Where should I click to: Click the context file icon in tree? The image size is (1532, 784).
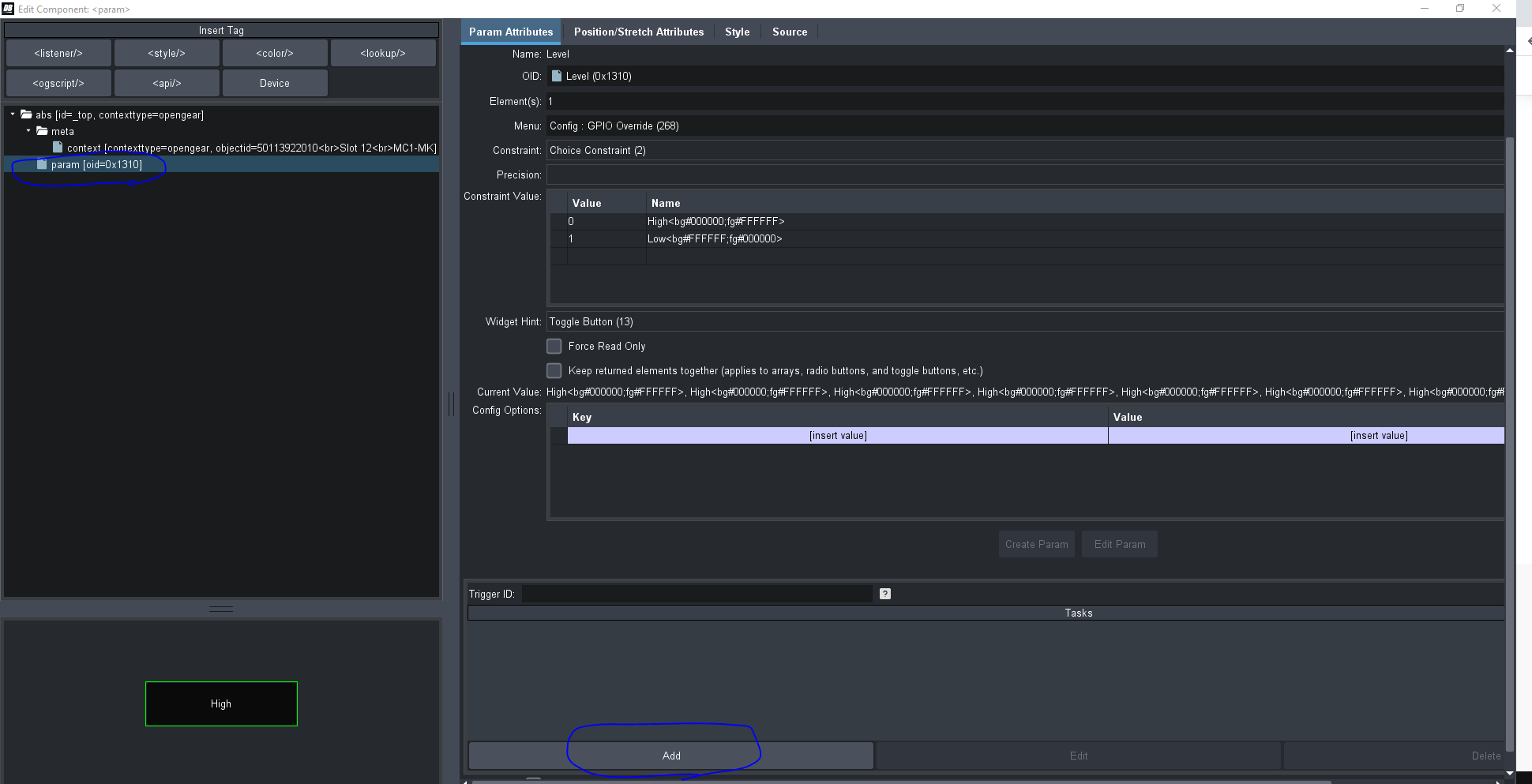pyautogui.click(x=58, y=148)
